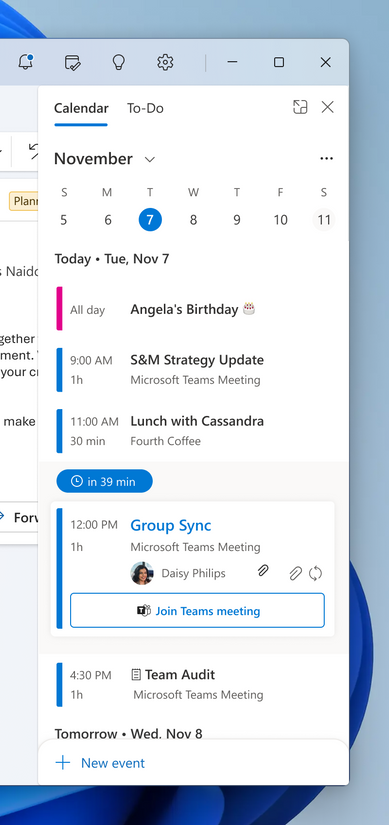Click the Fourth Coffee location text
389x825 pixels.
point(165,441)
